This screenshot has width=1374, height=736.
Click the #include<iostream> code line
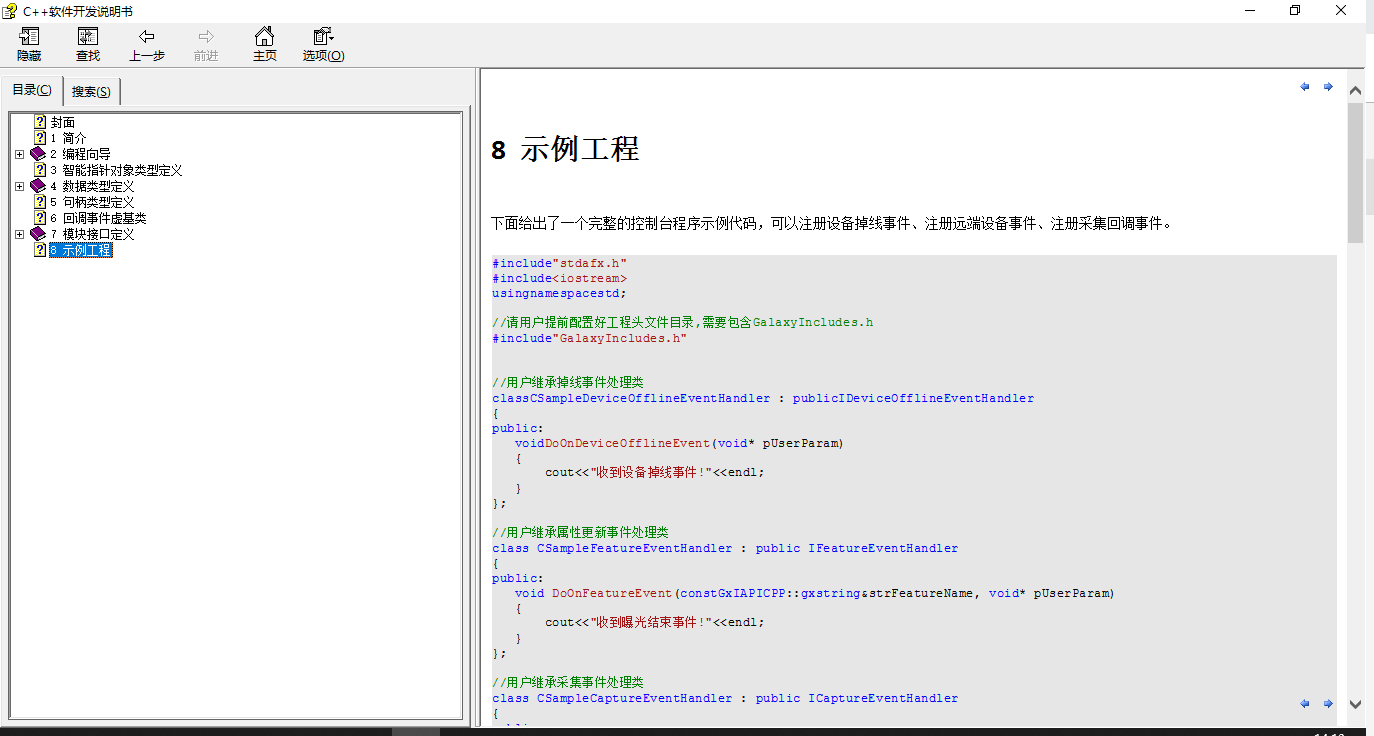click(559, 278)
